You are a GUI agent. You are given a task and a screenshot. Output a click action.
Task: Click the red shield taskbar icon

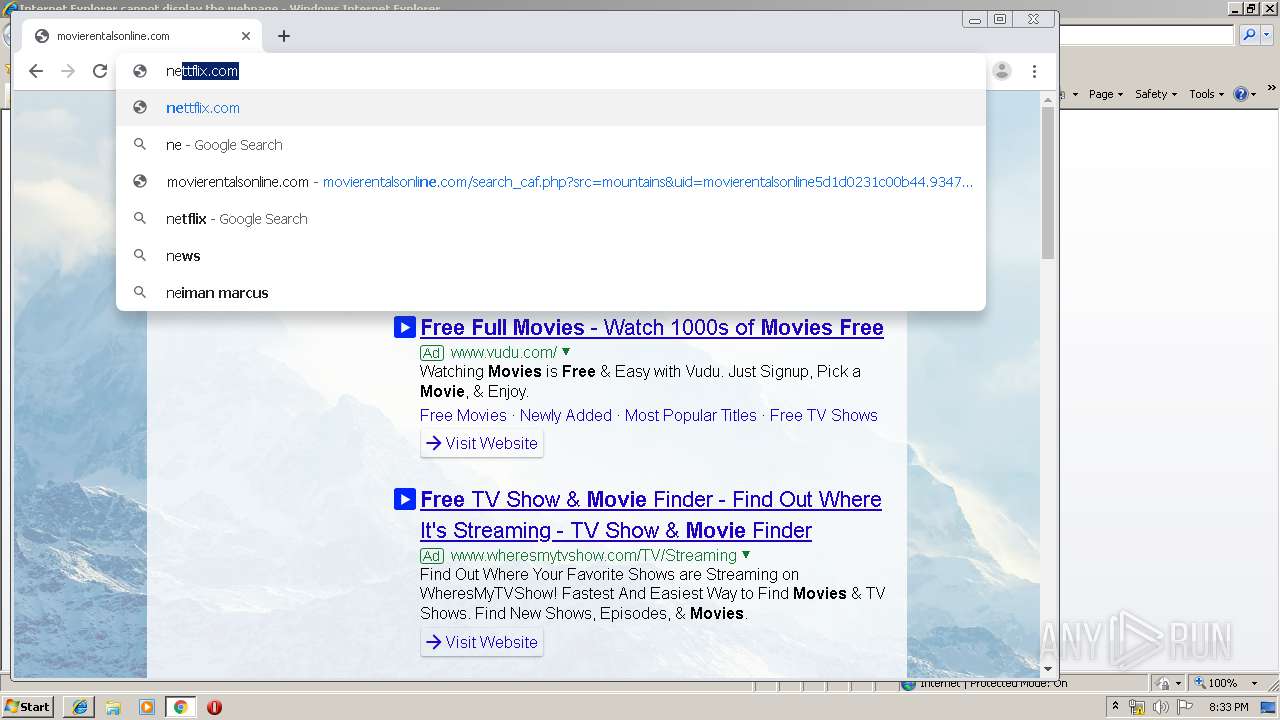point(214,707)
